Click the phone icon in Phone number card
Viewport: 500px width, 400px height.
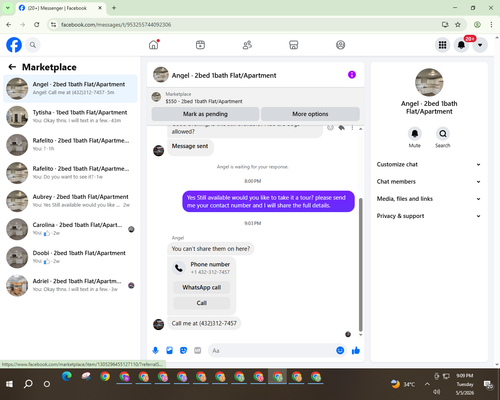pos(179,268)
